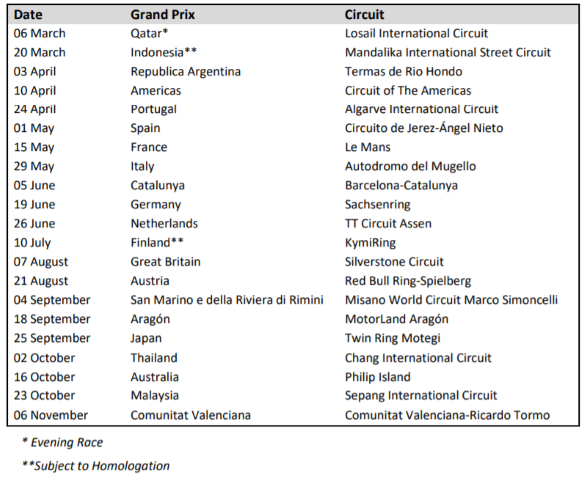Viewport: 585px width, 480px height.
Task: Click Circuito de Jerez-Ángel Nieto
Action: (424, 128)
